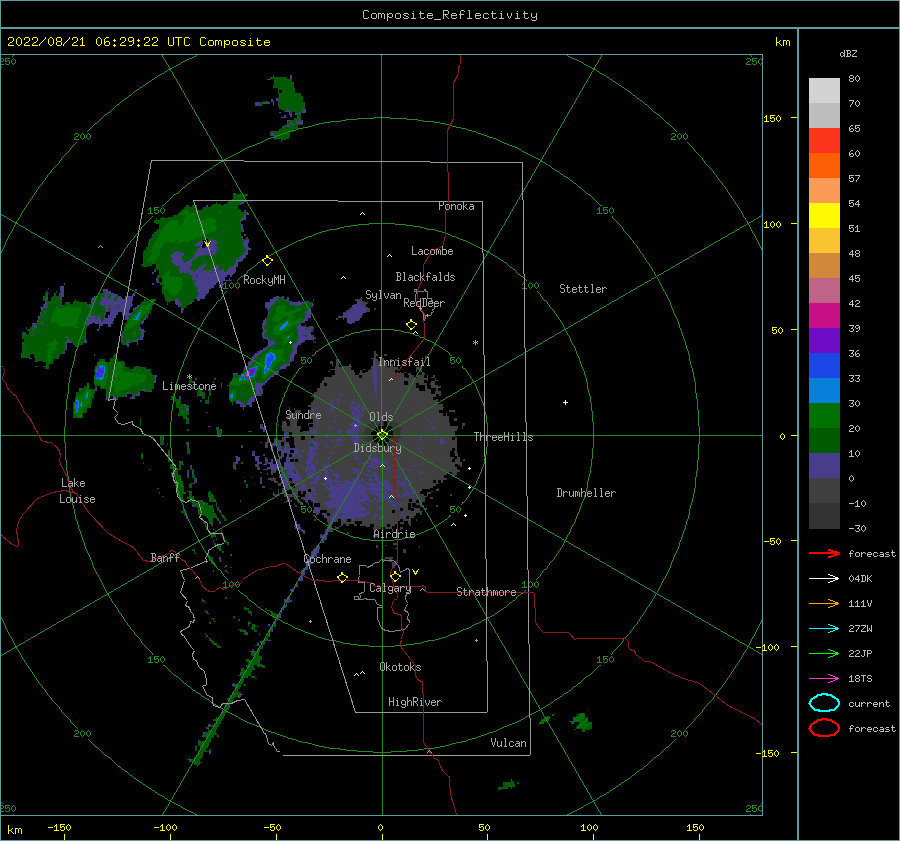
Task: Click the red forecast ellipse icon
Action: (824, 728)
